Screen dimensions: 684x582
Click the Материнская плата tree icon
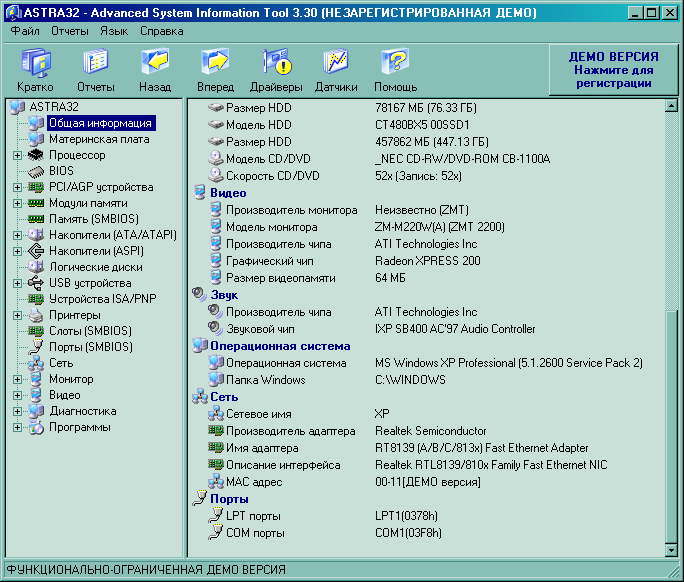point(37,139)
